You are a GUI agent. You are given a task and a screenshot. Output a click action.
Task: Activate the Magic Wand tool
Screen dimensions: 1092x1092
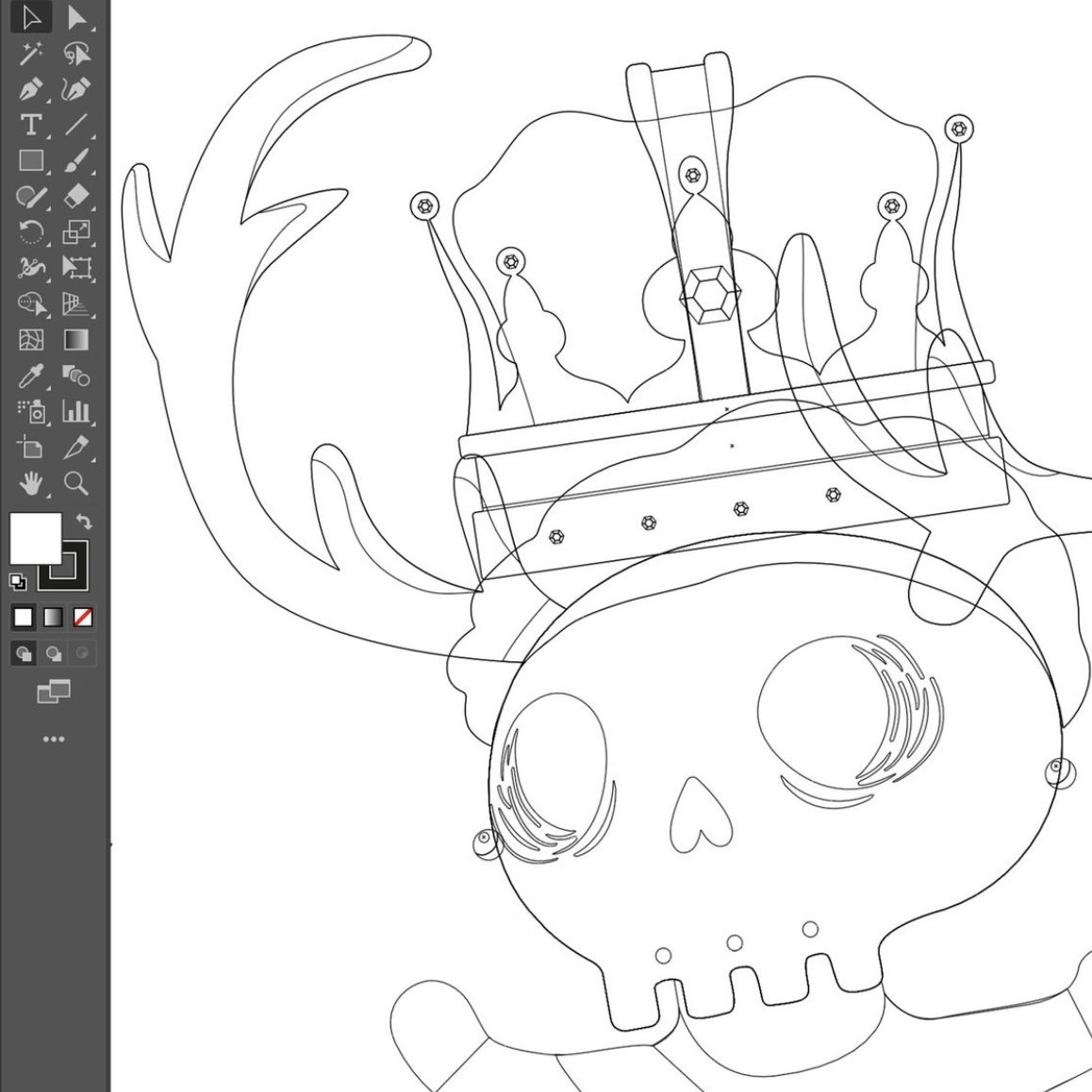[x=31, y=54]
